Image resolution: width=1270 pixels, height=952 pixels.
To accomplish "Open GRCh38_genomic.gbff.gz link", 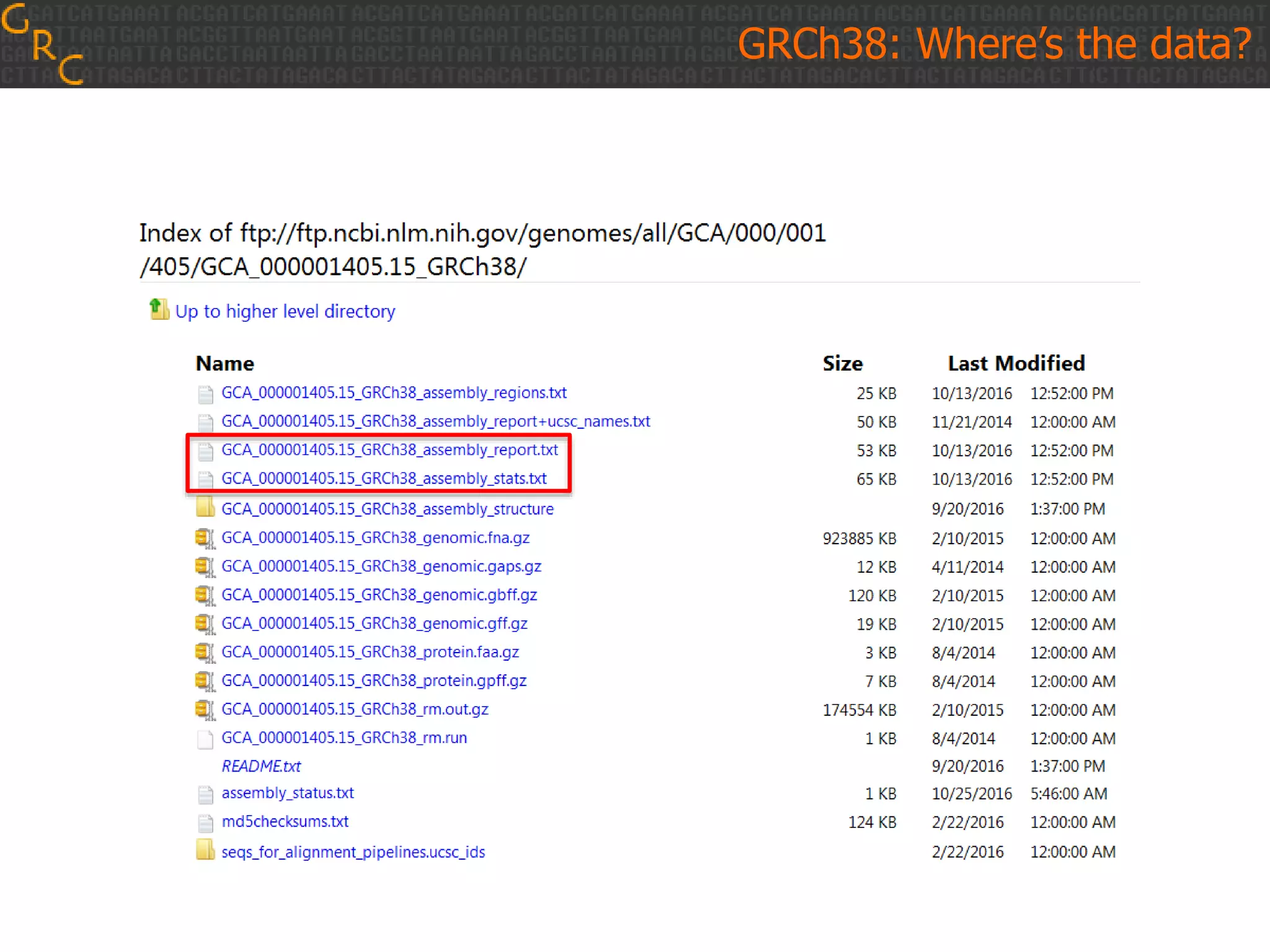I will click(379, 594).
